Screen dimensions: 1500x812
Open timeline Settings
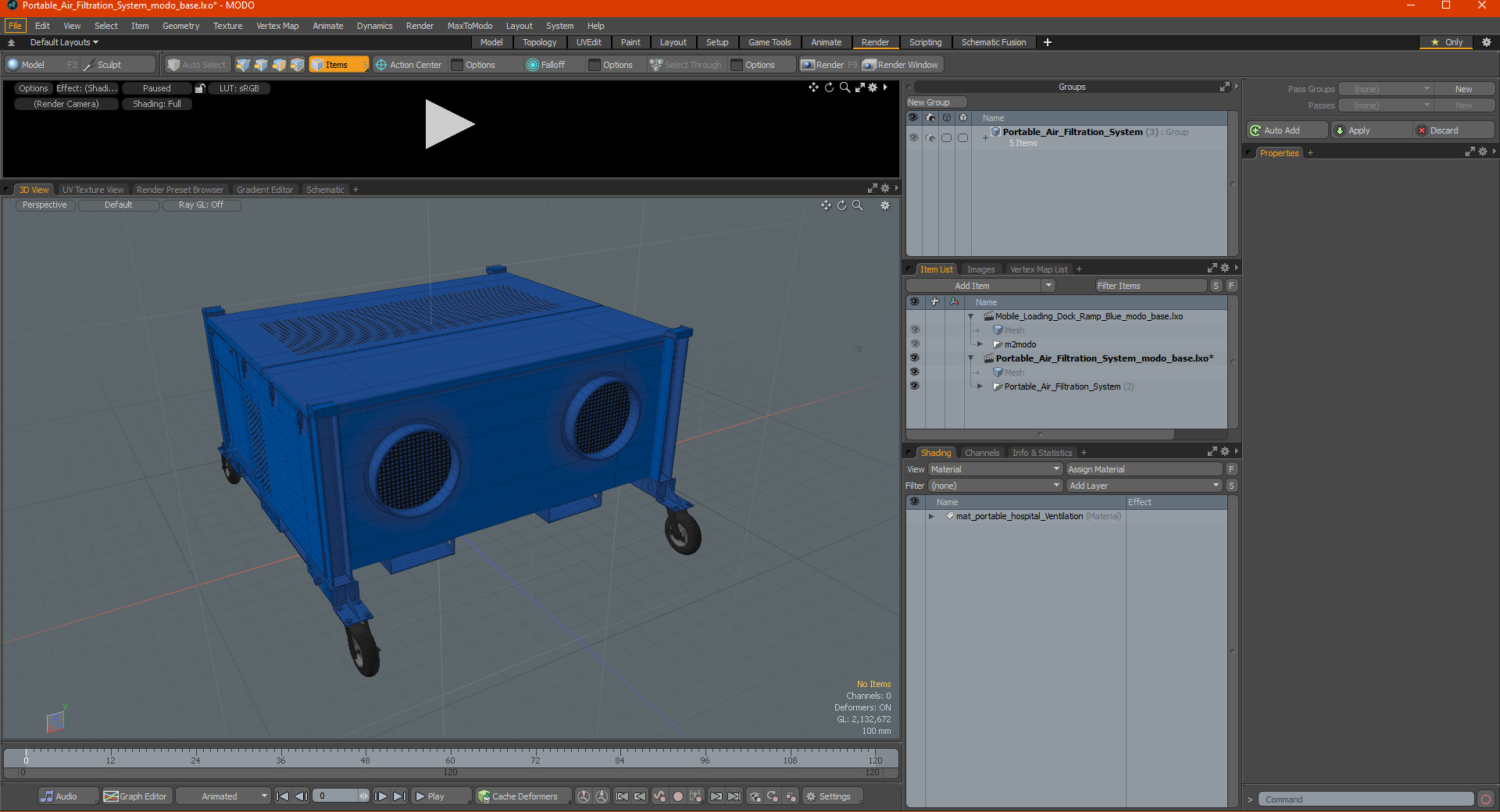(x=834, y=796)
